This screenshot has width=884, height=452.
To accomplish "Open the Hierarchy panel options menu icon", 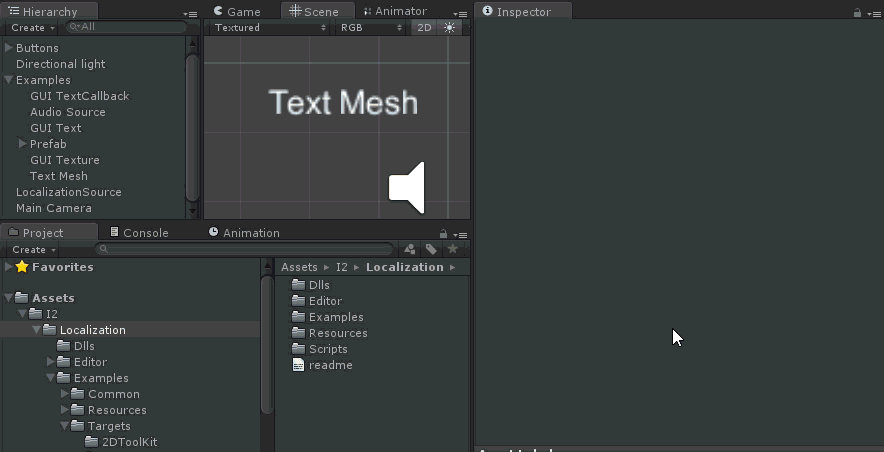I will click(191, 12).
